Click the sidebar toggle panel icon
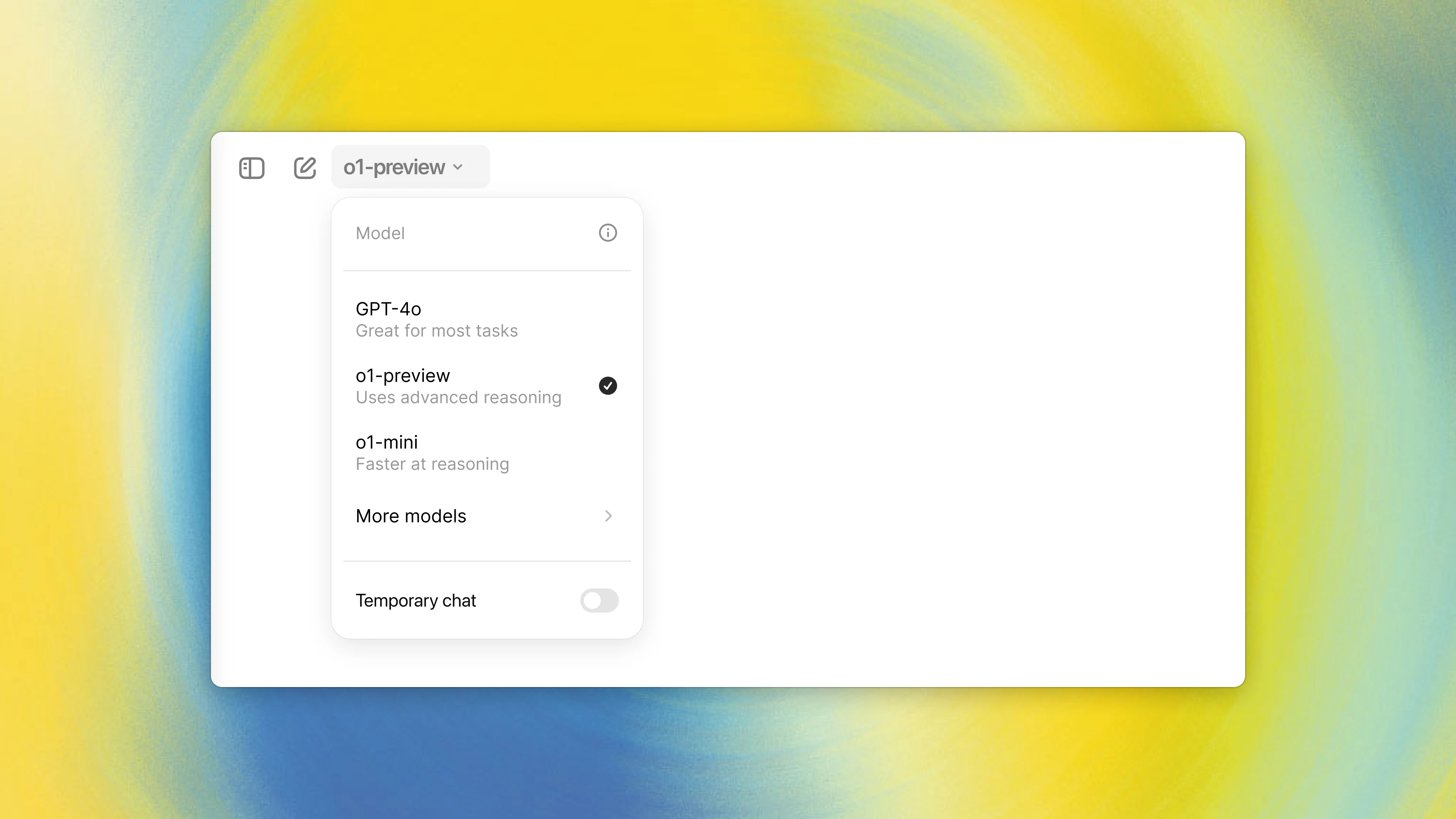 coord(251,167)
